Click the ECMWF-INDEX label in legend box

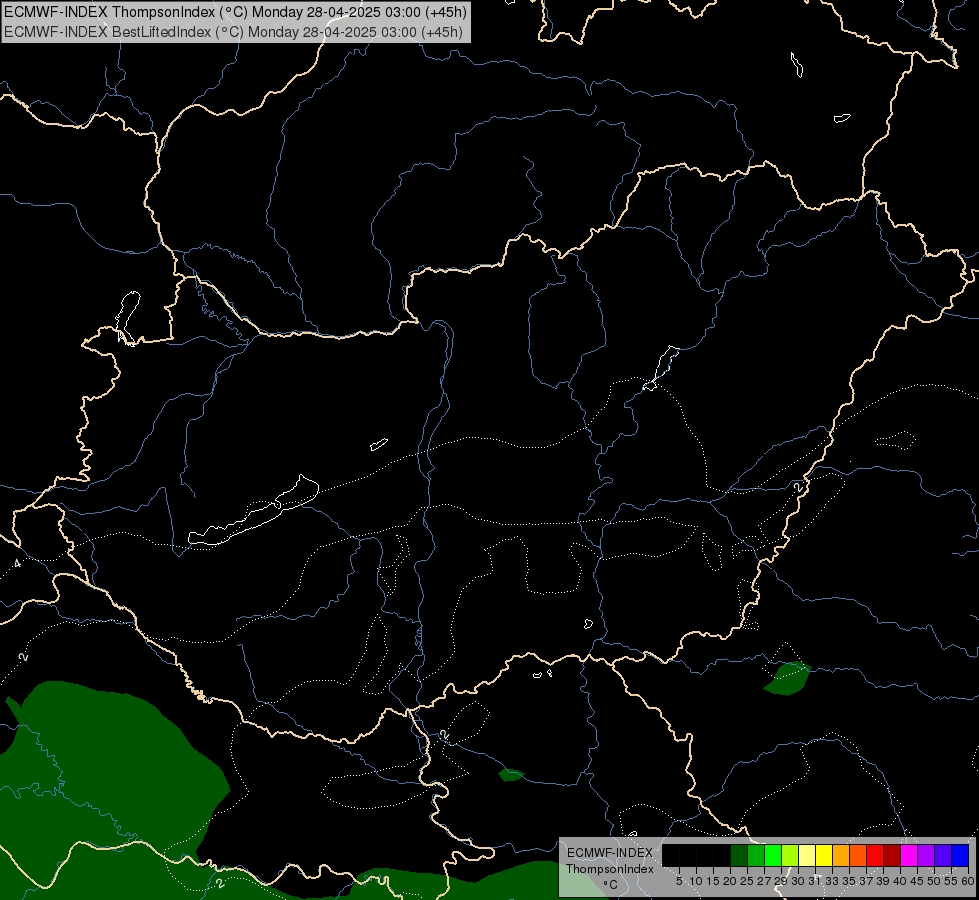click(609, 853)
